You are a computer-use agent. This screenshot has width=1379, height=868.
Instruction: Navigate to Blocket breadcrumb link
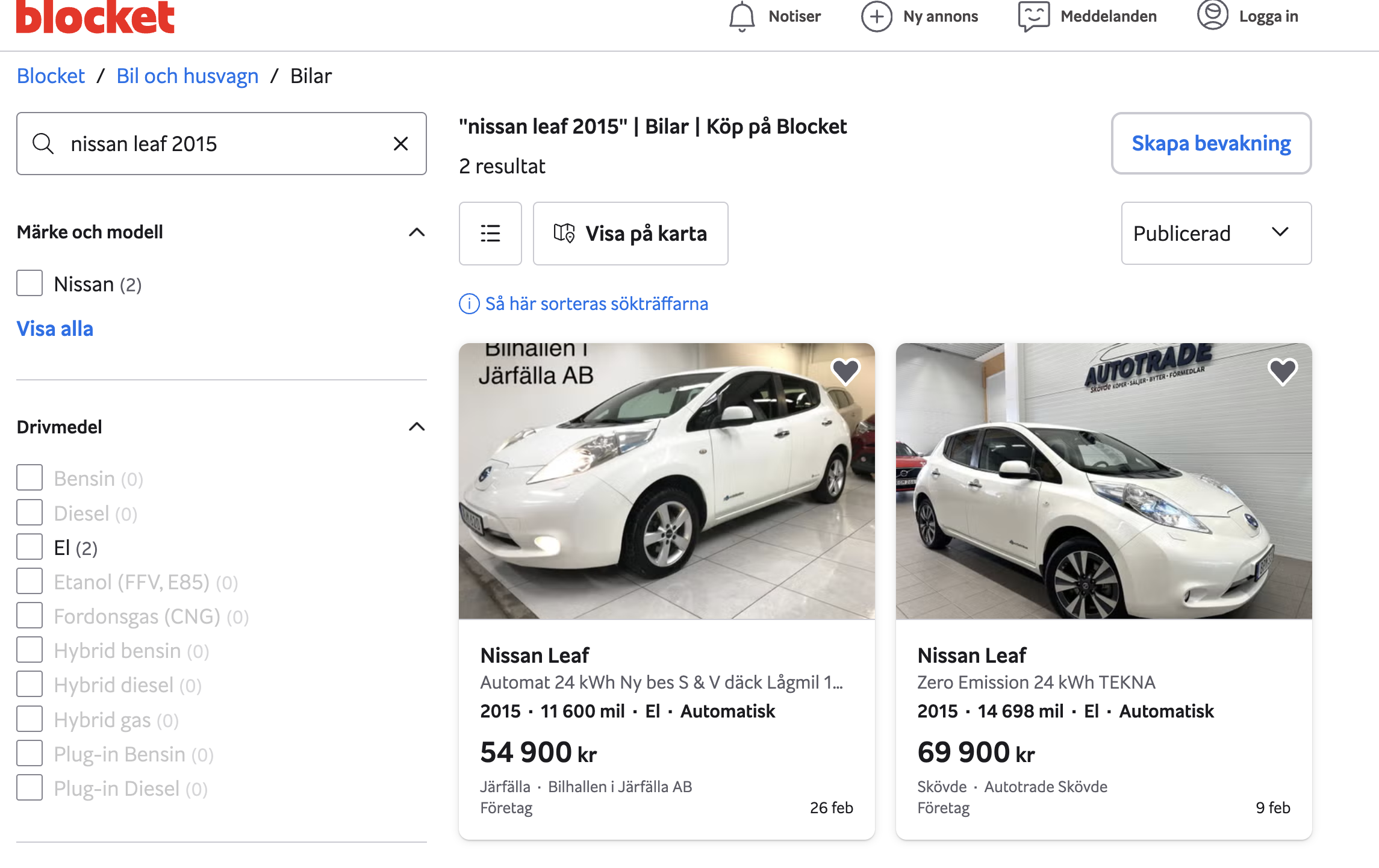point(51,76)
